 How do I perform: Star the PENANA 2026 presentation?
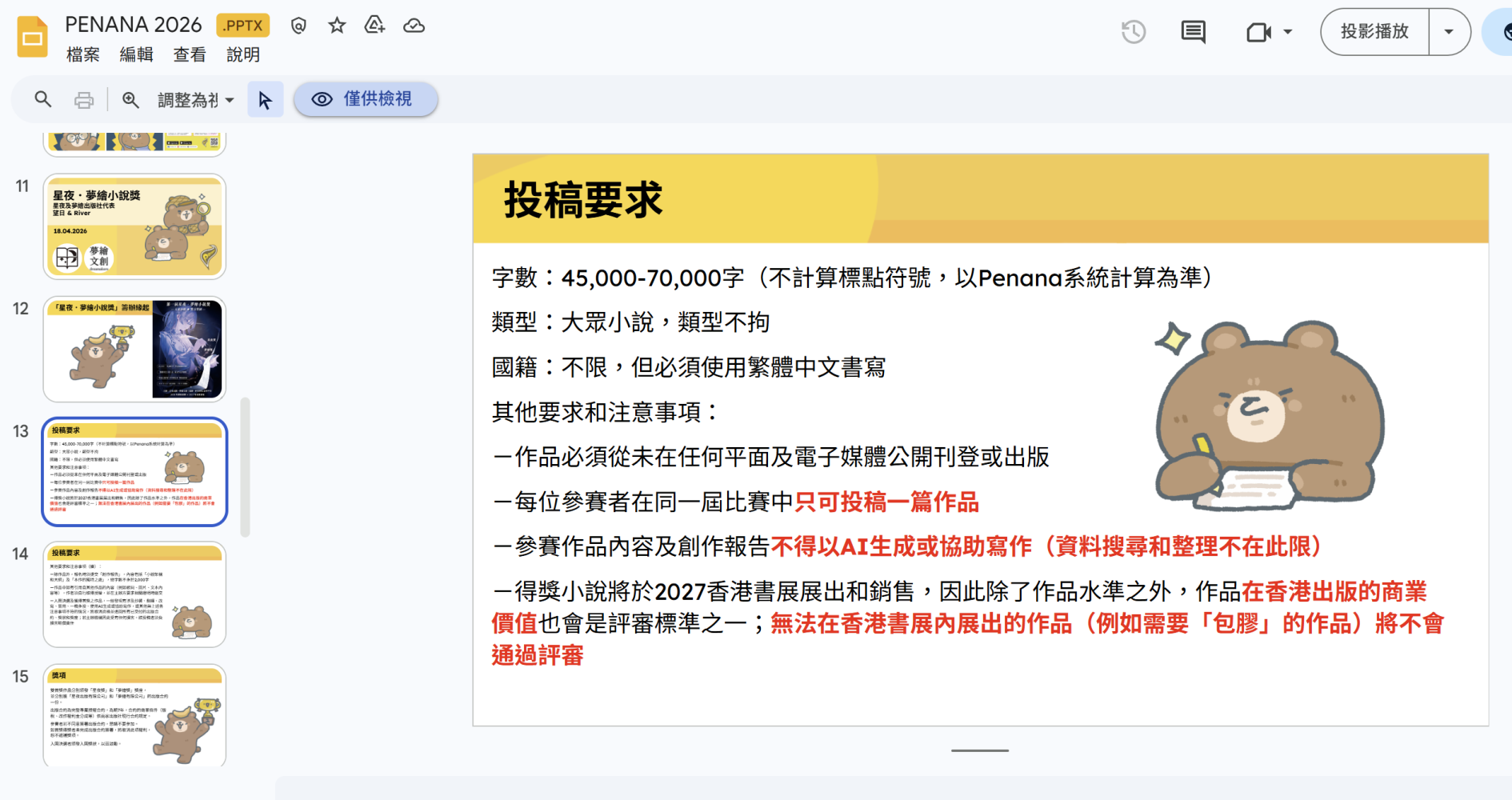click(337, 26)
